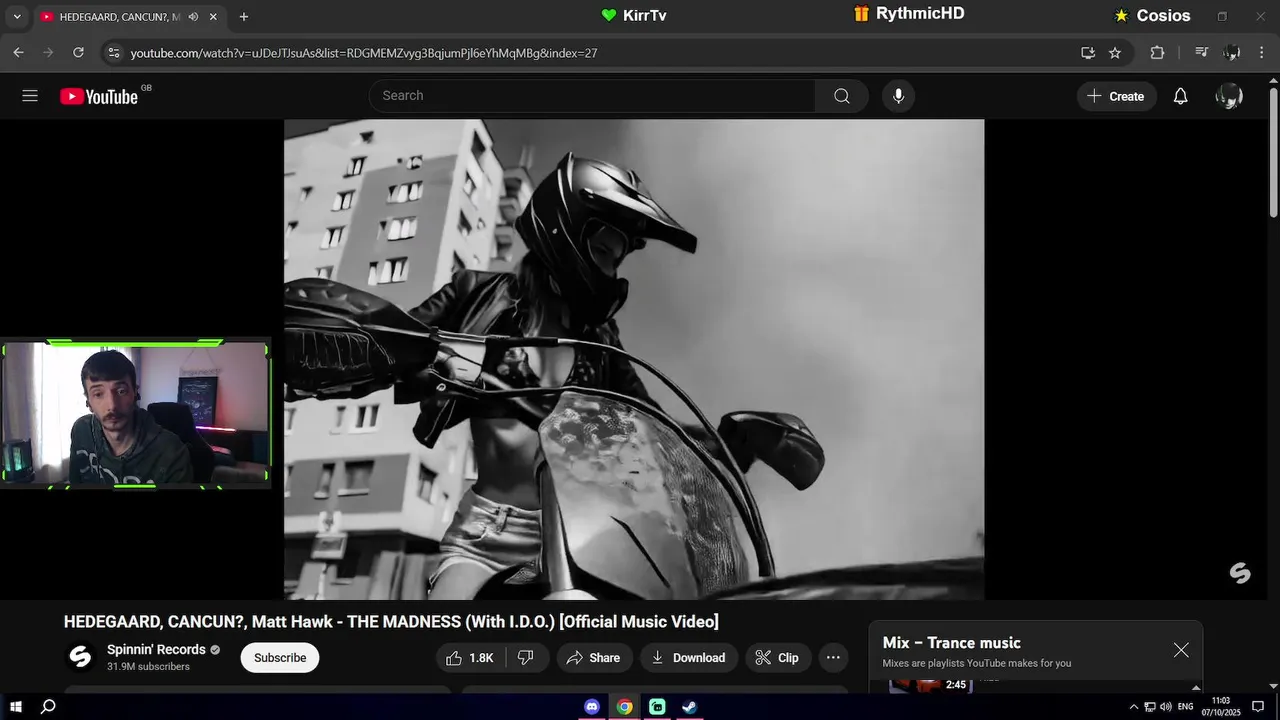This screenshot has width=1280, height=720.
Task: Bookmark this page with the star
Action: point(1115,52)
